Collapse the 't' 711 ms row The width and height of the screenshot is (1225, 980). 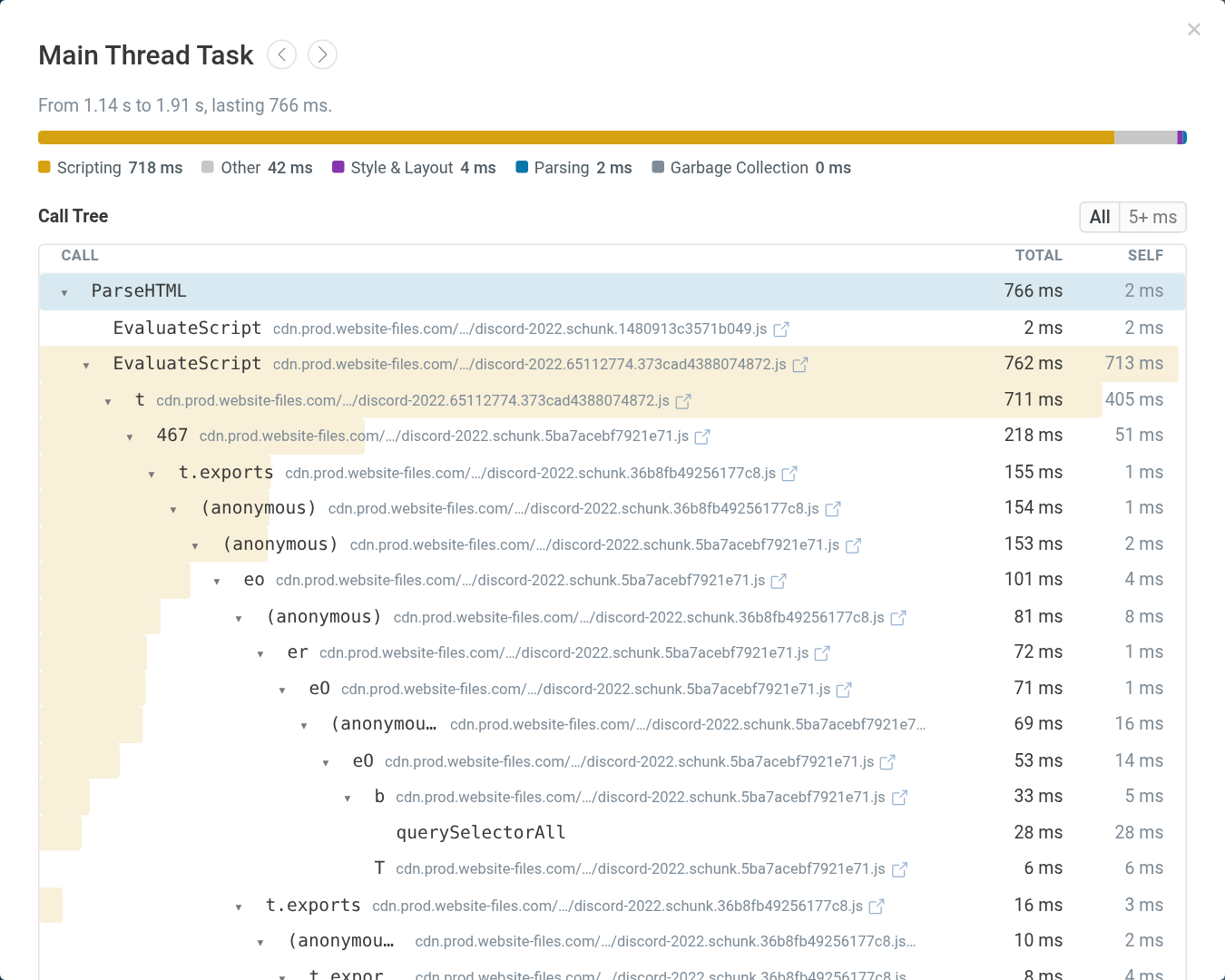[x=108, y=401]
